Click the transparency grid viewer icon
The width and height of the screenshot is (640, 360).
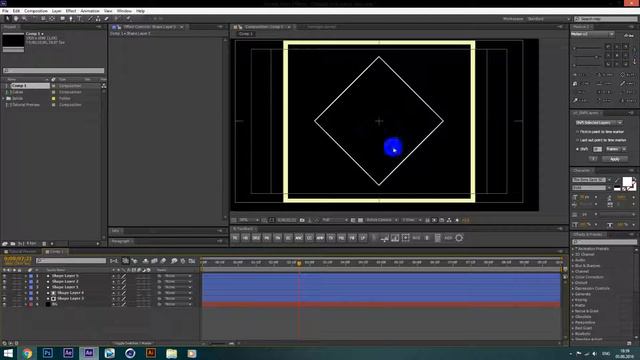click(x=360, y=220)
